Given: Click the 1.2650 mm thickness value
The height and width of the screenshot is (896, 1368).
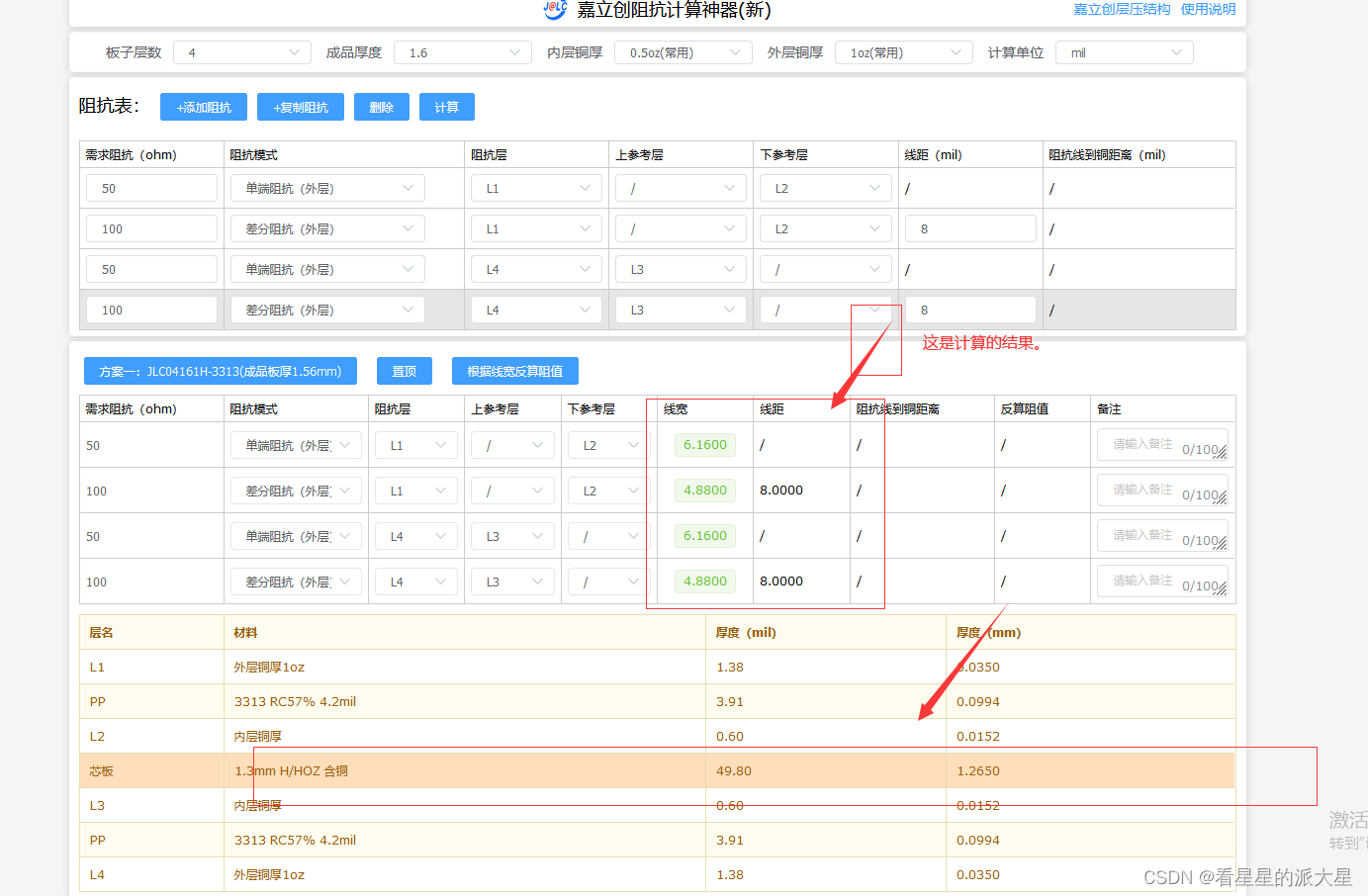Looking at the screenshot, I should tap(978, 771).
